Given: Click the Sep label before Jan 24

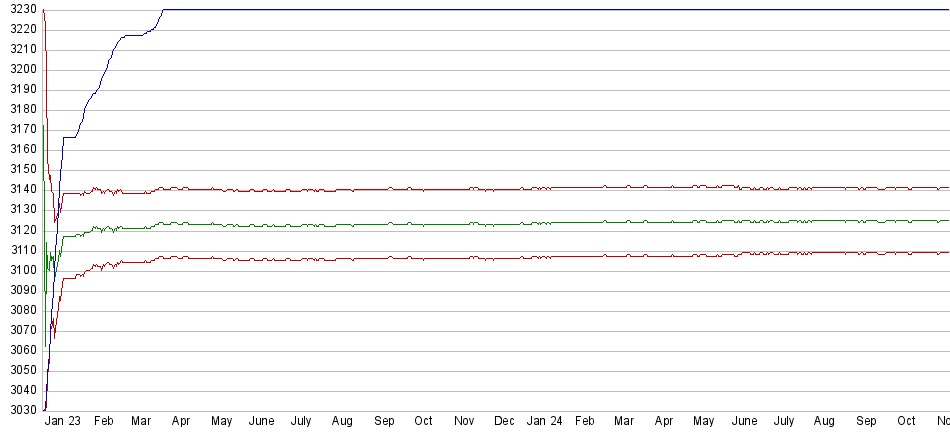Looking at the screenshot, I should coord(384,422).
